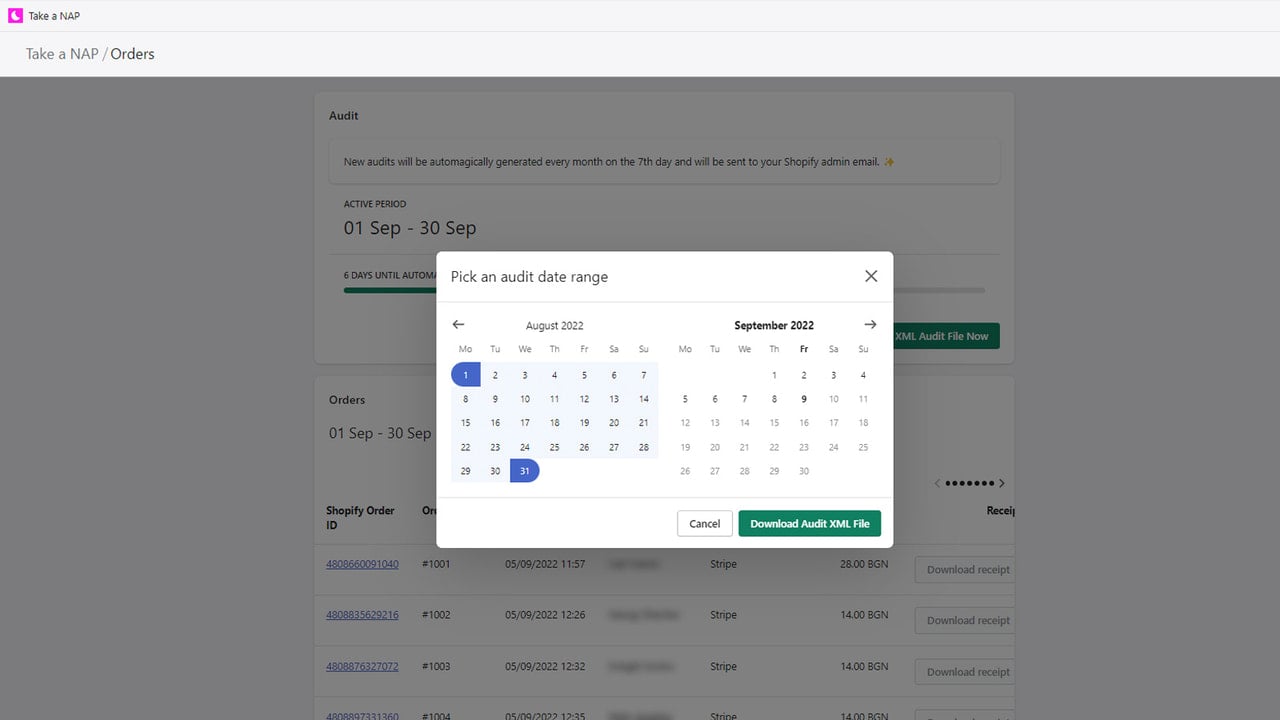This screenshot has width=1280, height=720.
Task: Click Download Audit XML File button
Action: coord(810,524)
